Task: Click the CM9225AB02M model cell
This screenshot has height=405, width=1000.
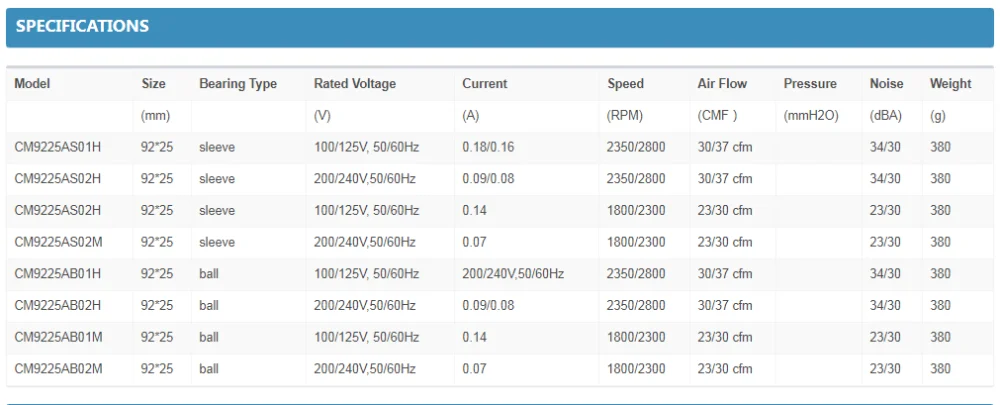Action: pyautogui.click(x=58, y=370)
